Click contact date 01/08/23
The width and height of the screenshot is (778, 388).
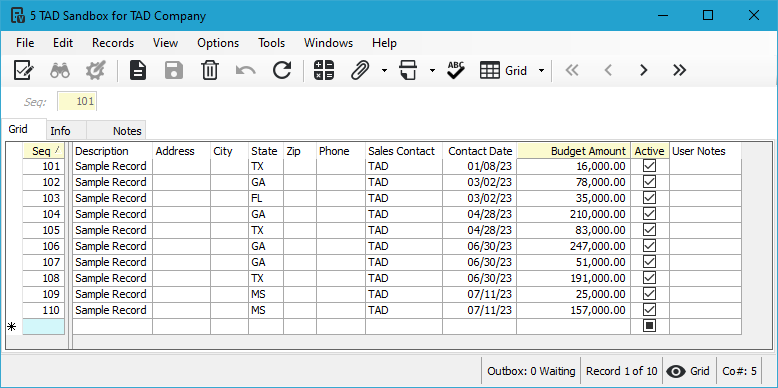click(x=480, y=166)
